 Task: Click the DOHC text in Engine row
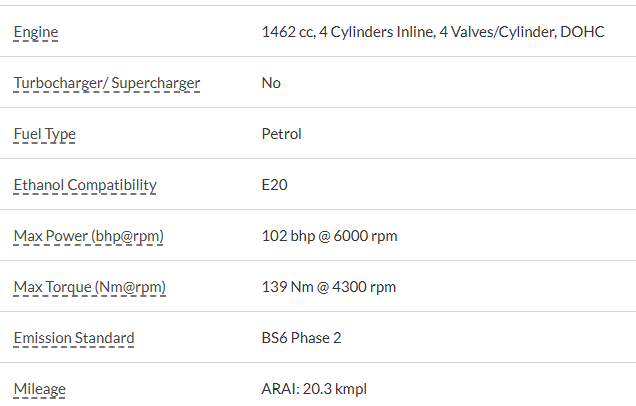pos(583,32)
